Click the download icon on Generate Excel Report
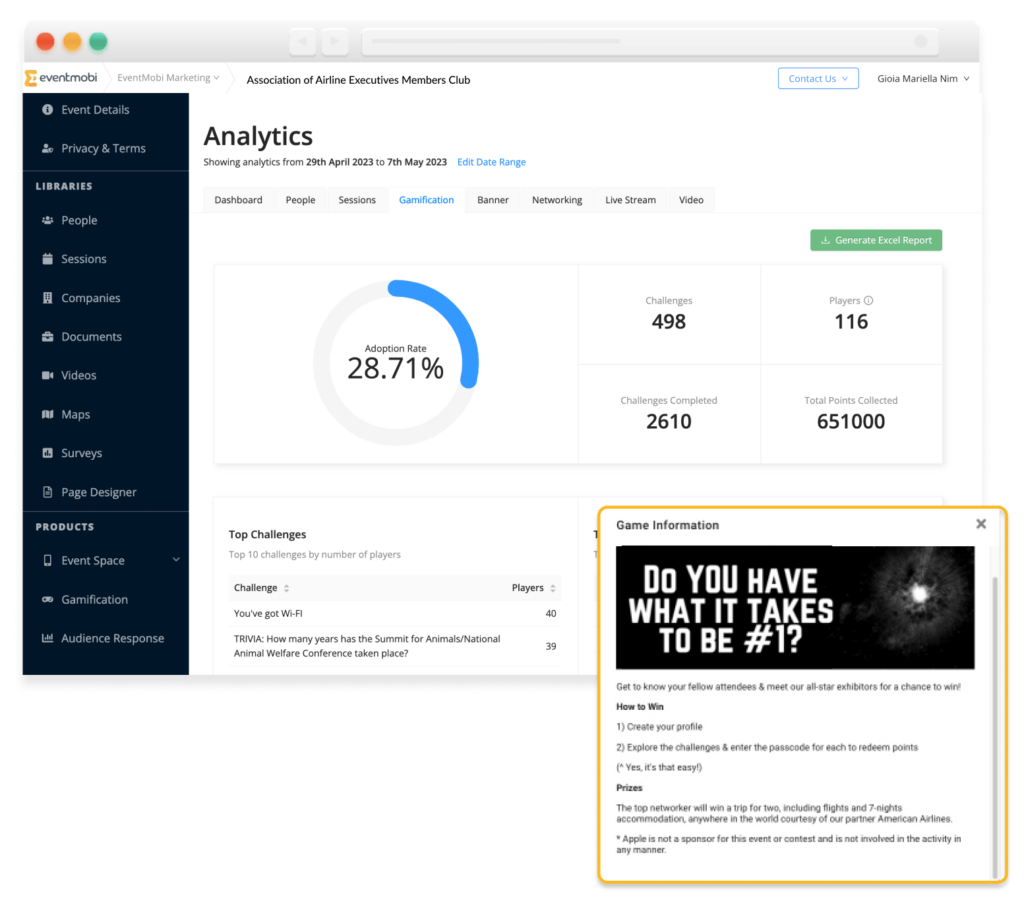 tap(825, 240)
